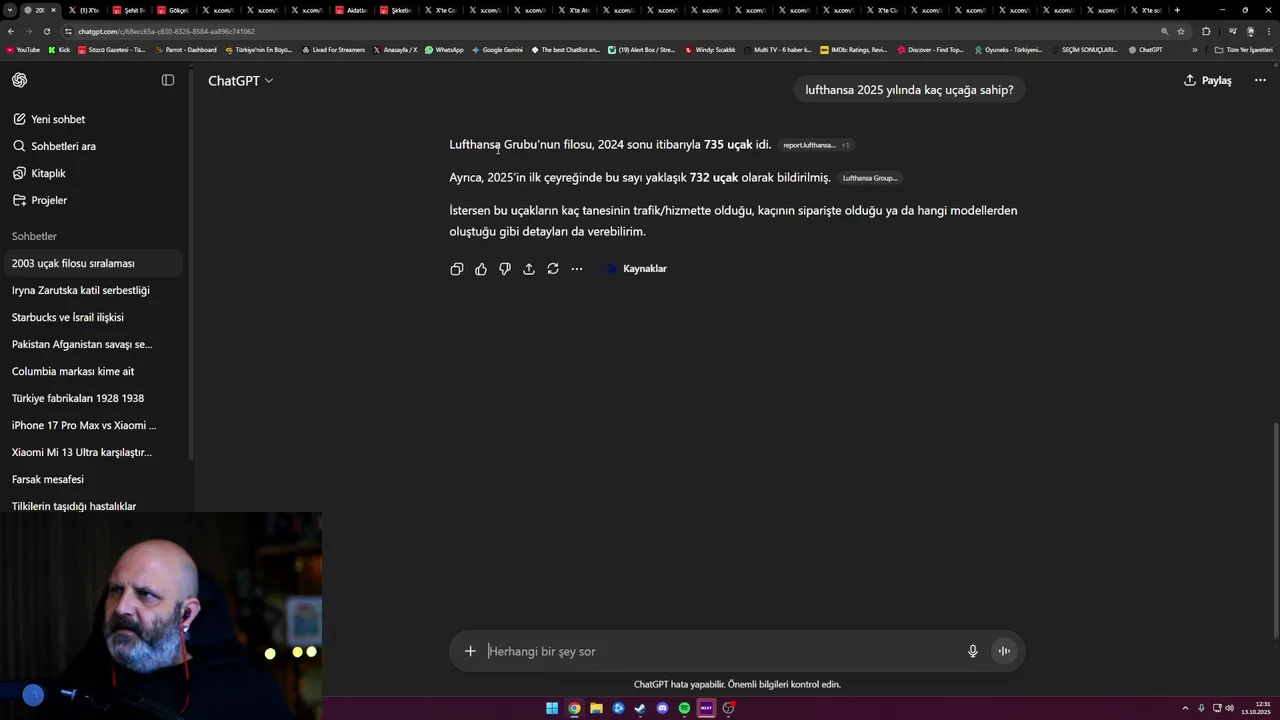Image resolution: width=1280 pixels, height=720 pixels.
Task: Open Projeler in the sidebar
Action: (40, 200)
